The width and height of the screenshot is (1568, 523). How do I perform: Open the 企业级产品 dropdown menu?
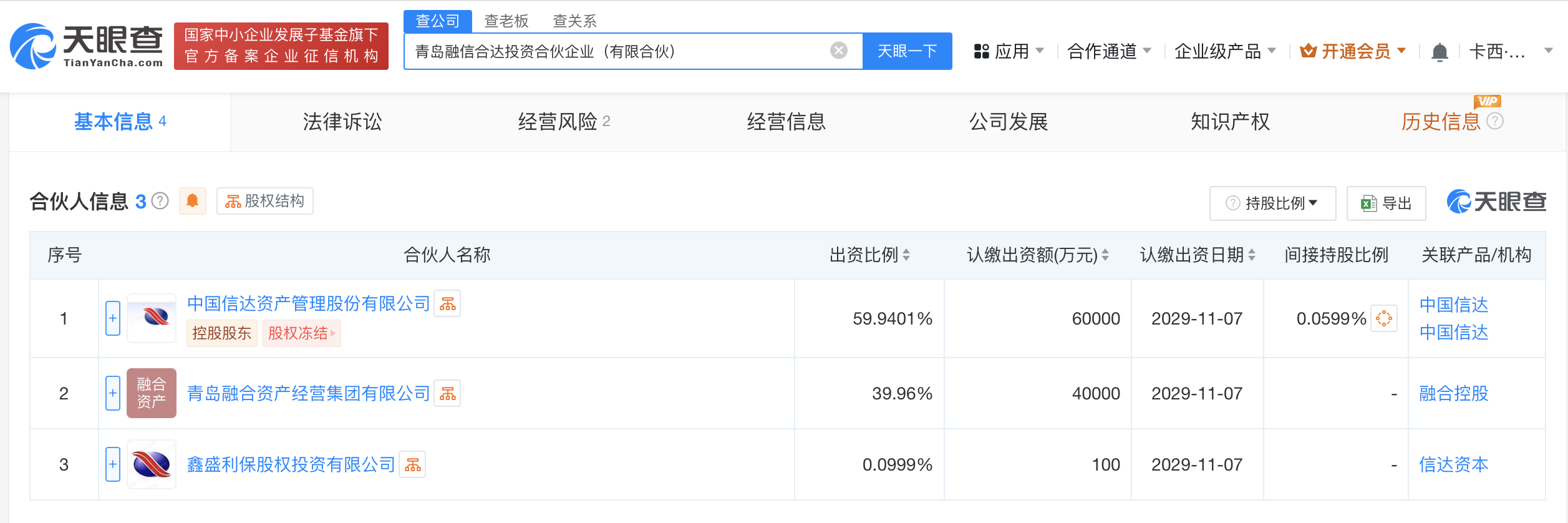[x=1225, y=51]
